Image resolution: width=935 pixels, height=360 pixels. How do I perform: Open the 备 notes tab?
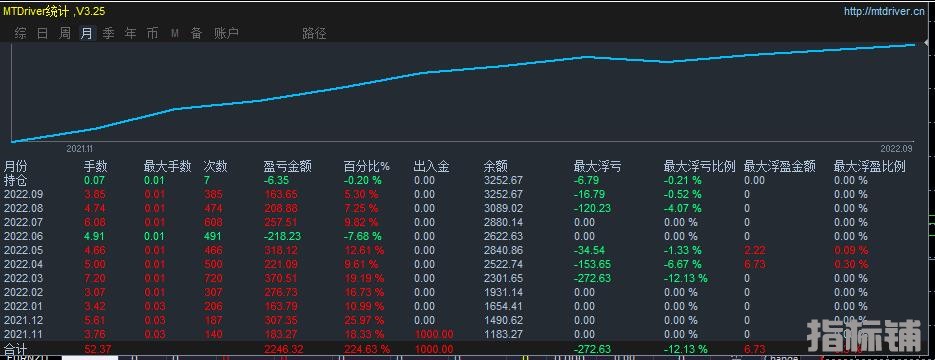pos(196,34)
